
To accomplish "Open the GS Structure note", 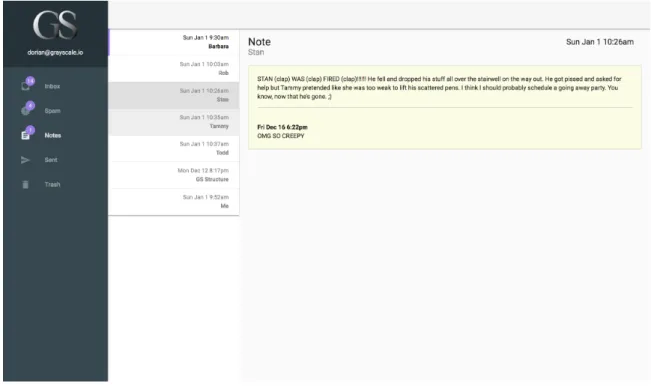I will click(174, 175).
